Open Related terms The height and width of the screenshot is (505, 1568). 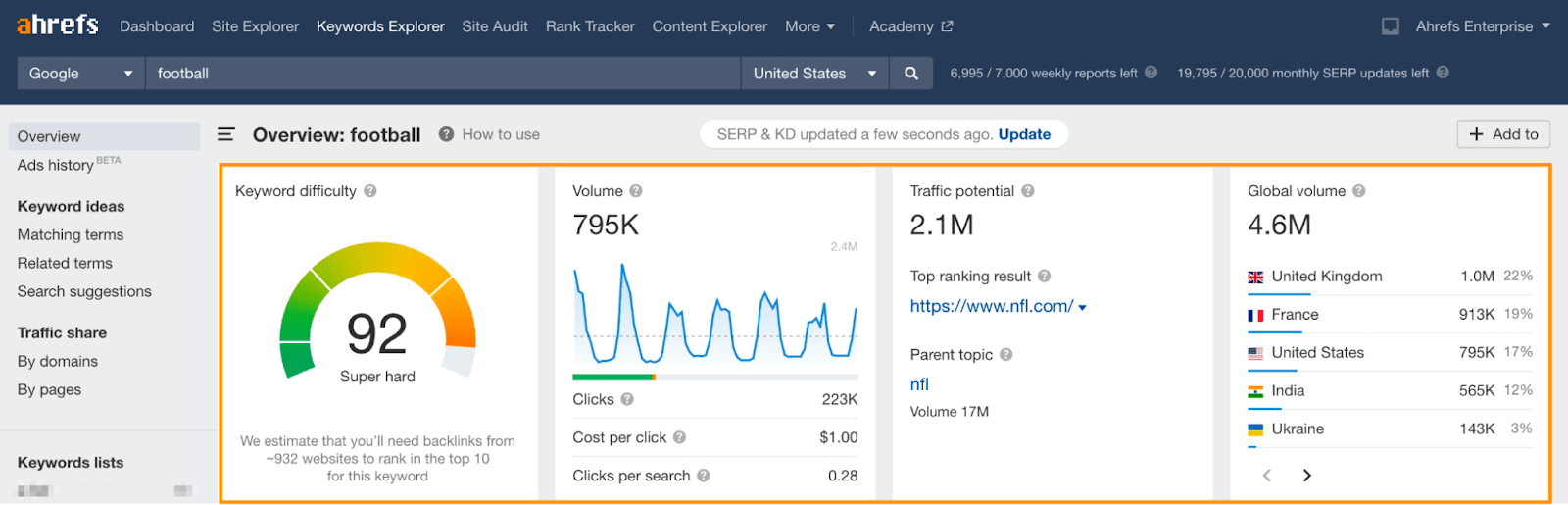coord(65,263)
